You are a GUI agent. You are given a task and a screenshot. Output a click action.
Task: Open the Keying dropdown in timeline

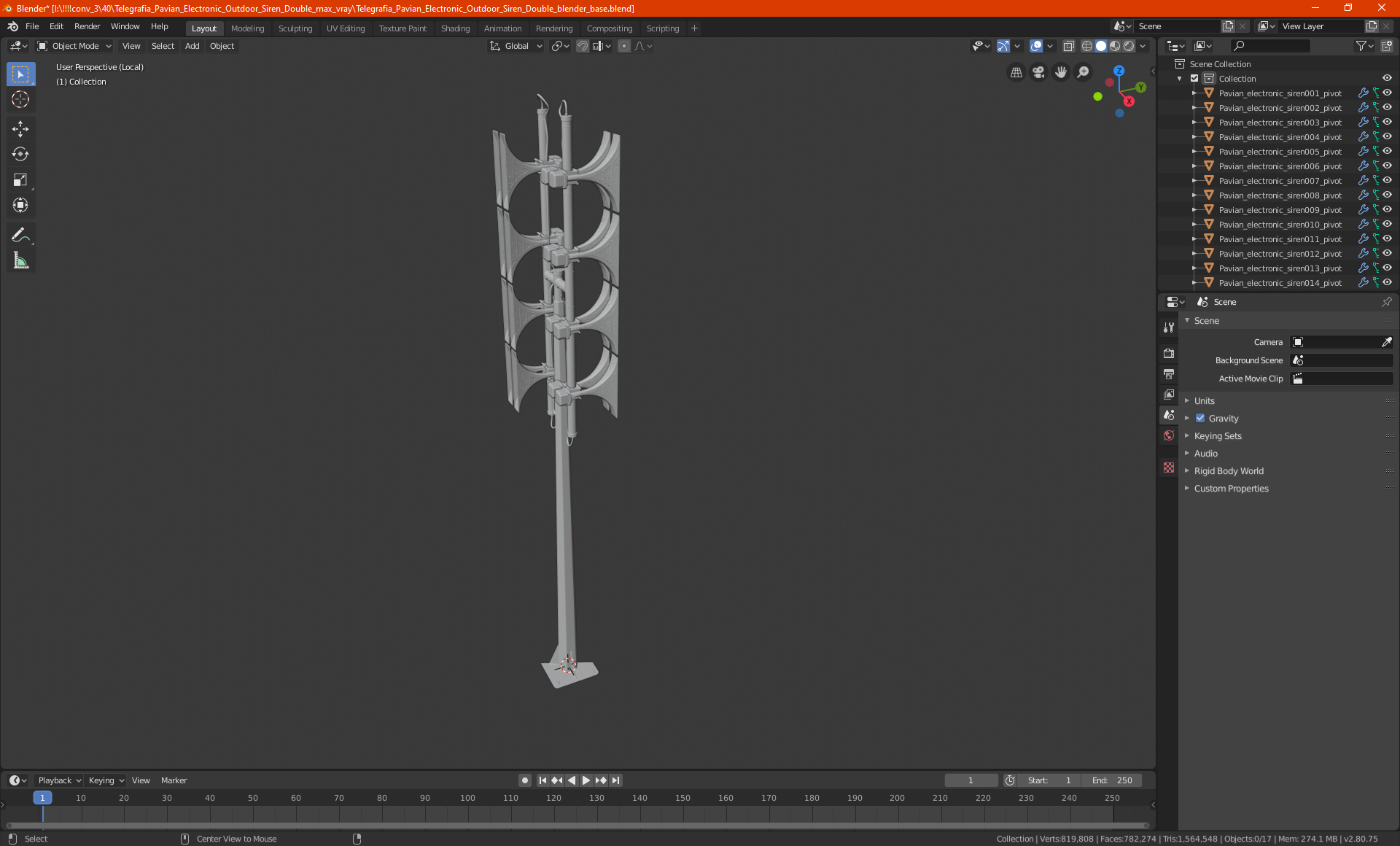(x=106, y=780)
